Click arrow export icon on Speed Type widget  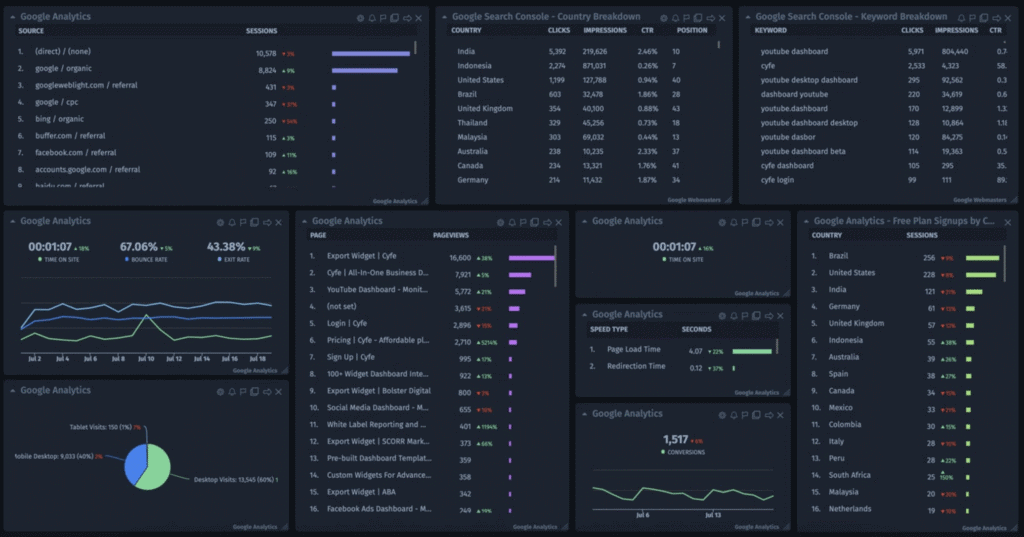tap(767, 315)
